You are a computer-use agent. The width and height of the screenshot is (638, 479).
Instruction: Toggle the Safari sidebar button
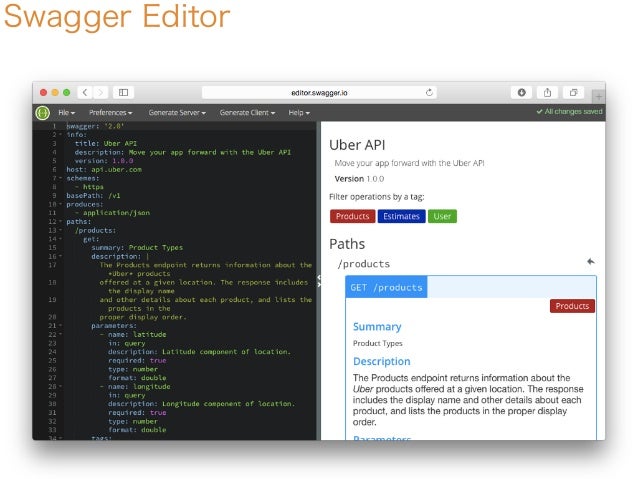123,92
